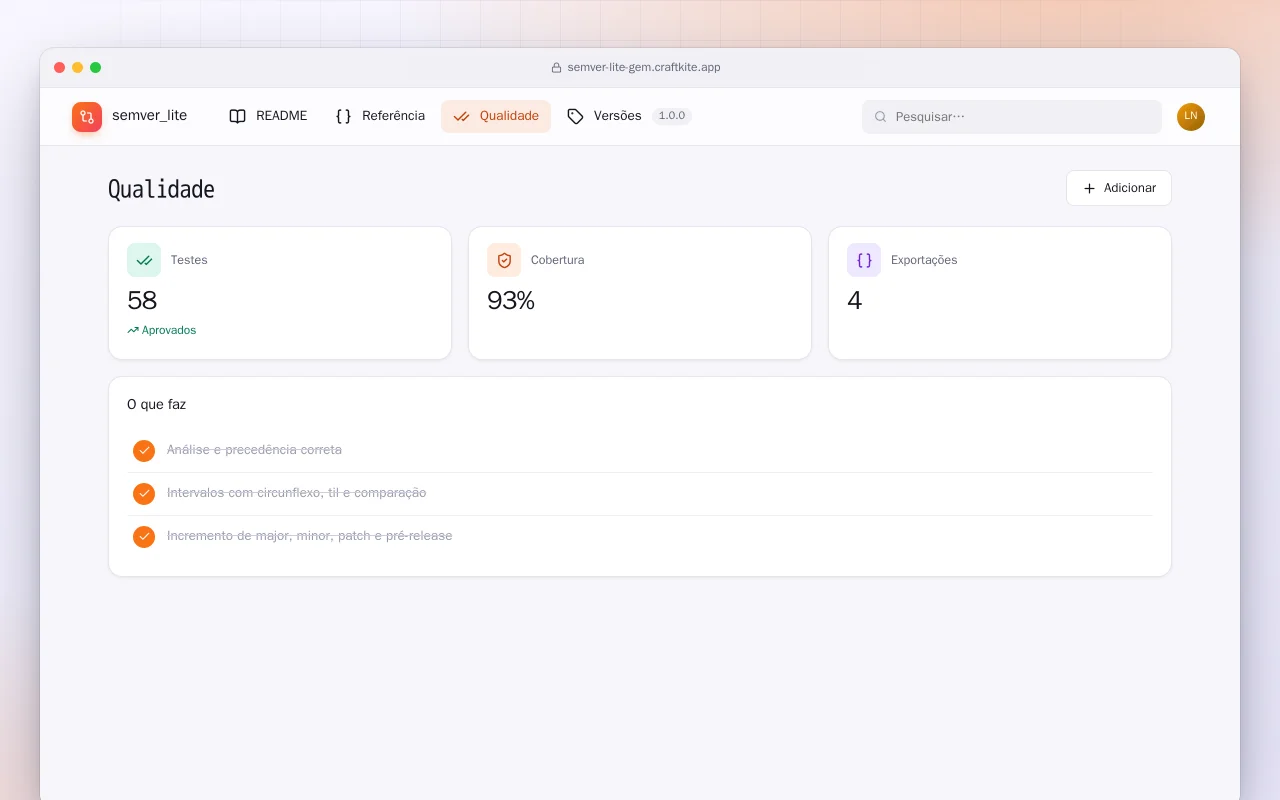Click the lock icon in address bar
This screenshot has height=800, width=1280.
point(556,68)
